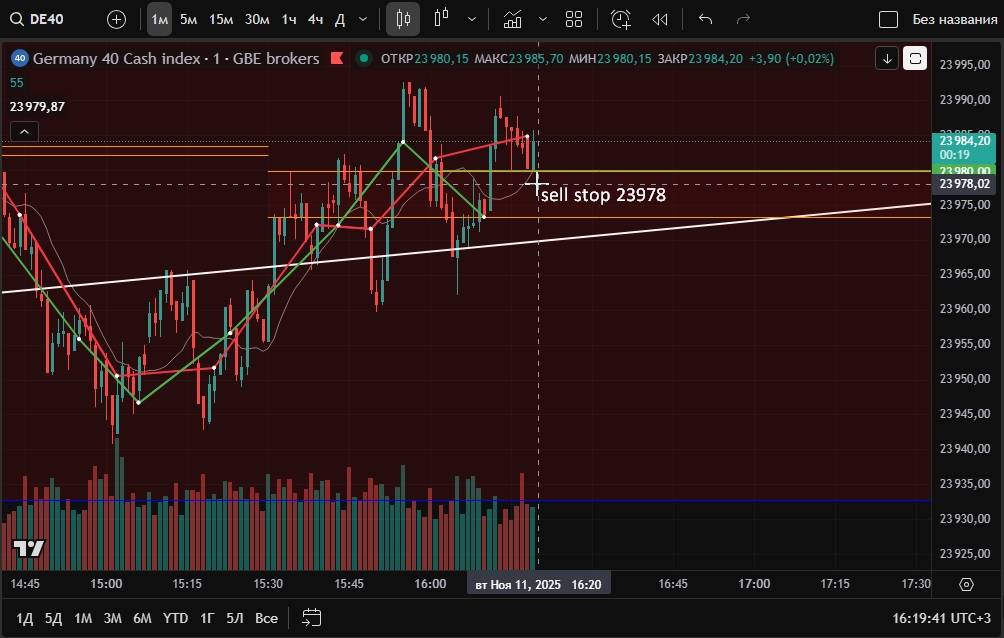Click the DE40 symbol search field
This screenshot has height=638, width=1004.
[48, 19]
